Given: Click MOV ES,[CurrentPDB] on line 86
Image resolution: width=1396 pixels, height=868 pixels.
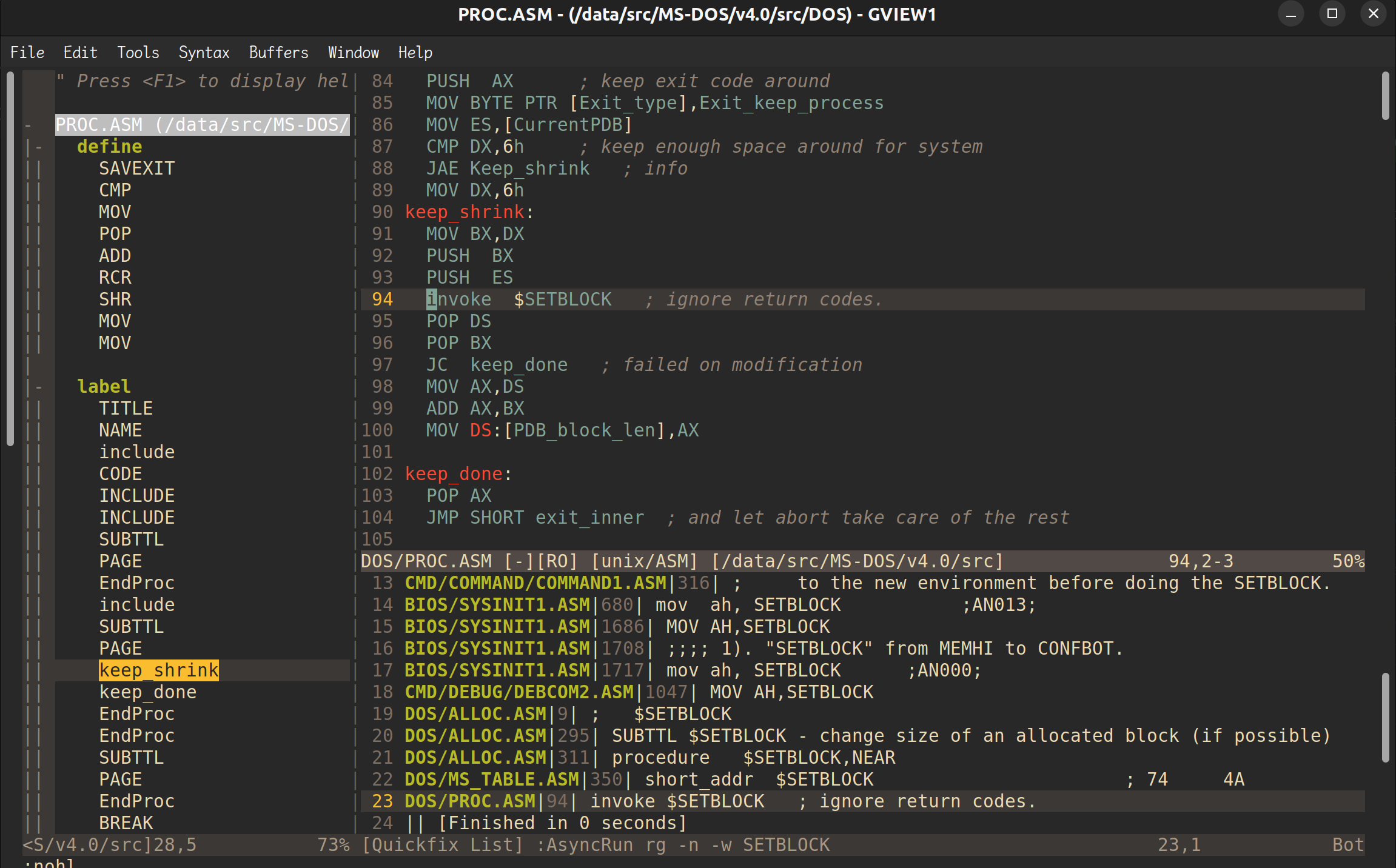Looking at the screenshot, I should click(x=529, y=125).
